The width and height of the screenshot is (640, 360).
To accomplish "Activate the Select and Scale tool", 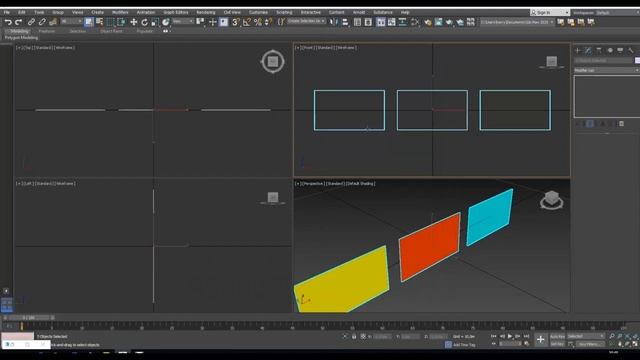I will (x=155, y=22).
